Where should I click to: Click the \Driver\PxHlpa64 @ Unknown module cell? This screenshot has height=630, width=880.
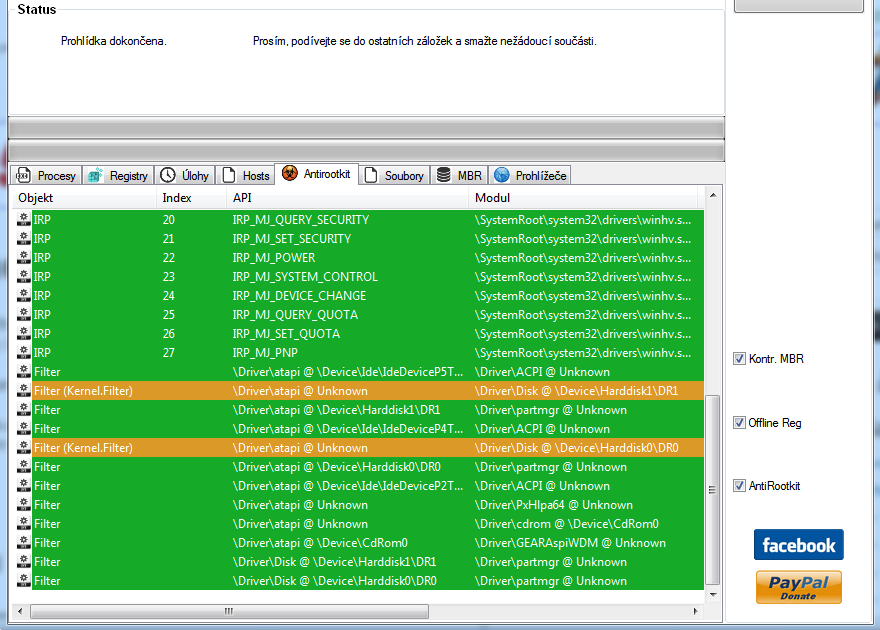point(554,505)
